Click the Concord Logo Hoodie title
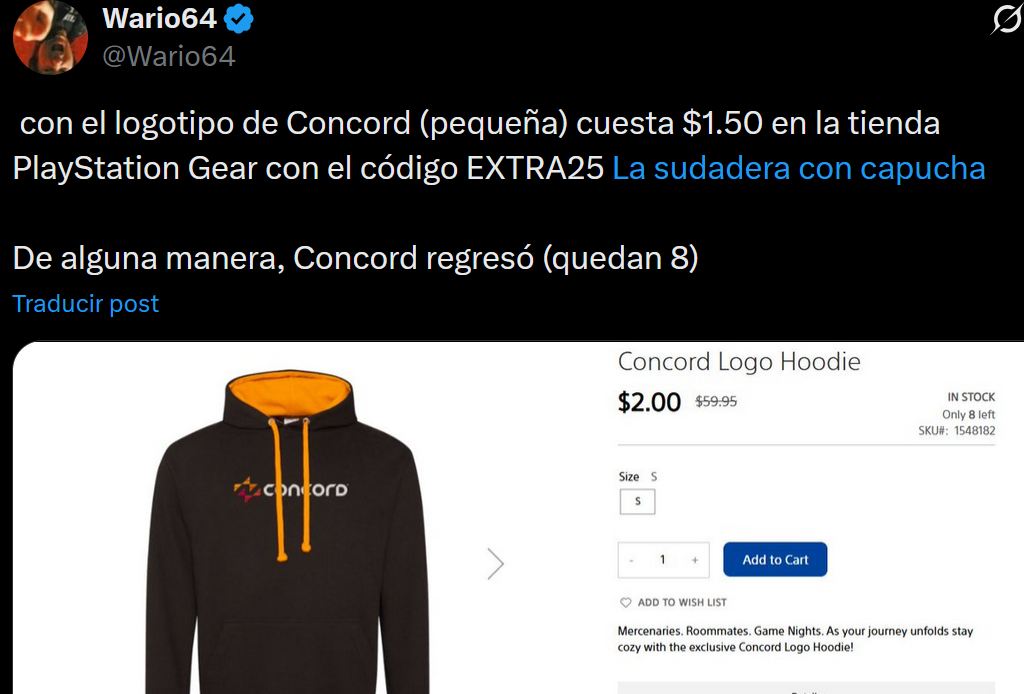 click(739, 362)
